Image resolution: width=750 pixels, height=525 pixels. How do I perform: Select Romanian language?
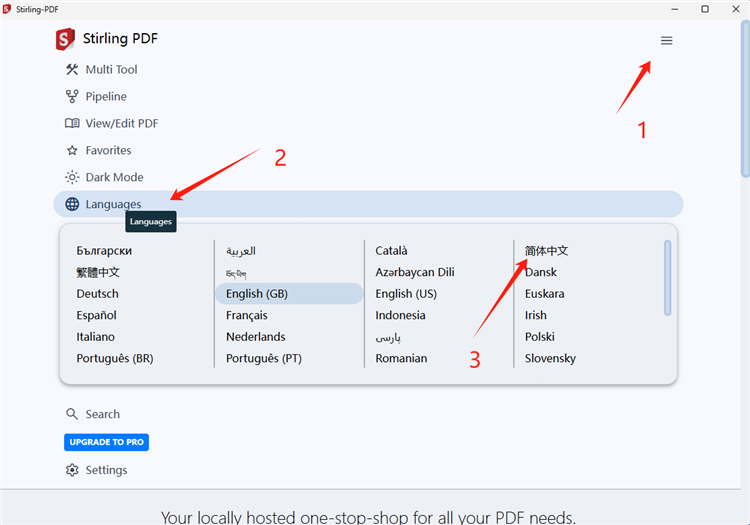click(401, 358)
